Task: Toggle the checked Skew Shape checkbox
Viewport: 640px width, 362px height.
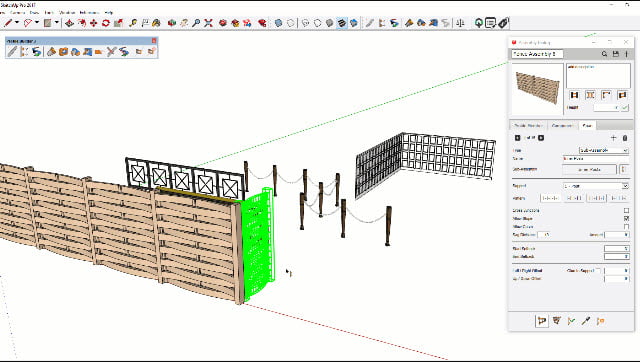Action: [x=627, y=218]
